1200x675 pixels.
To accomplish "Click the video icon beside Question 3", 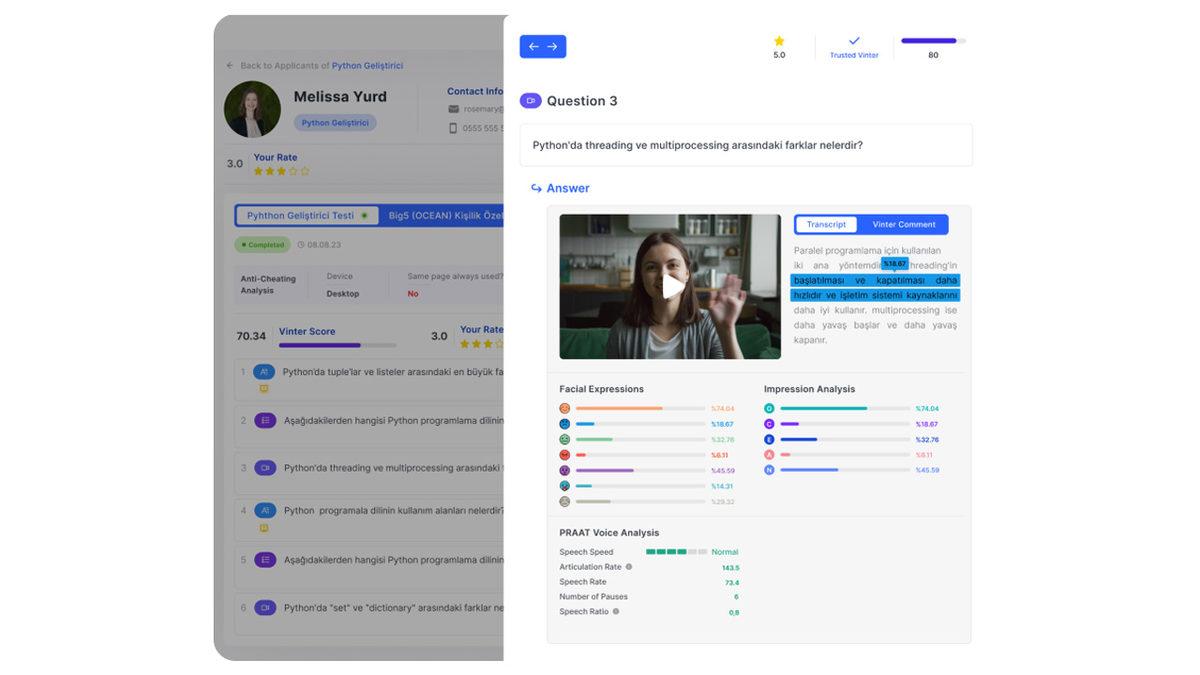I will click(530, 101).
